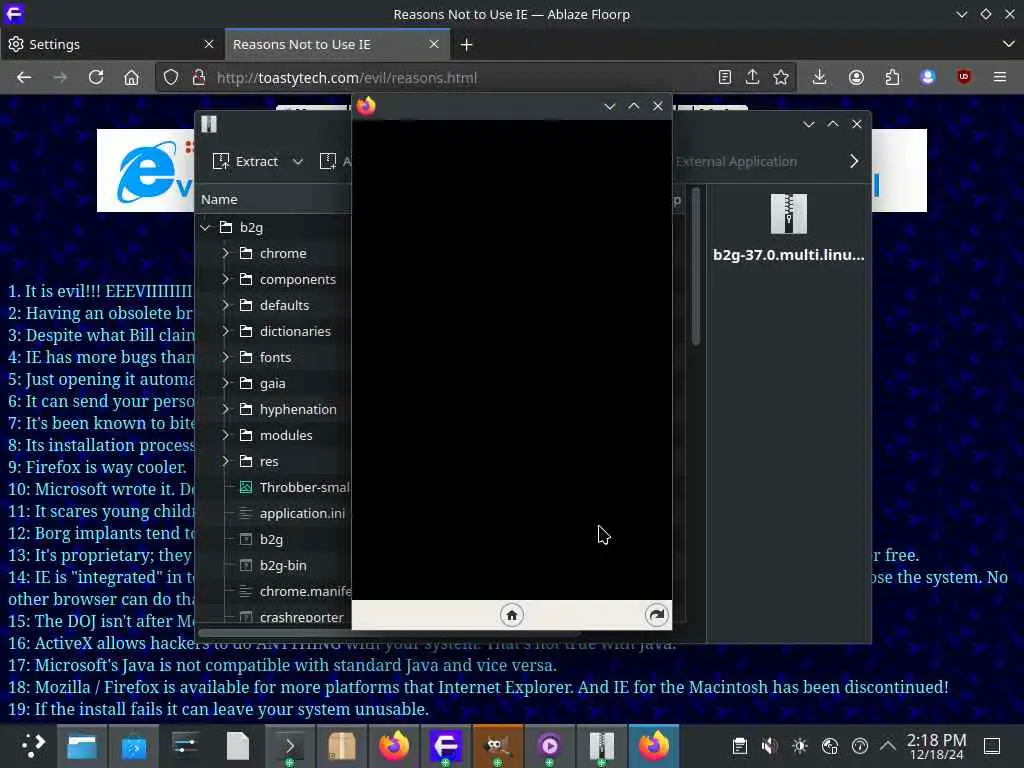Open the KDE application launcher
1024x768 pixels.
tap(31, 746)
